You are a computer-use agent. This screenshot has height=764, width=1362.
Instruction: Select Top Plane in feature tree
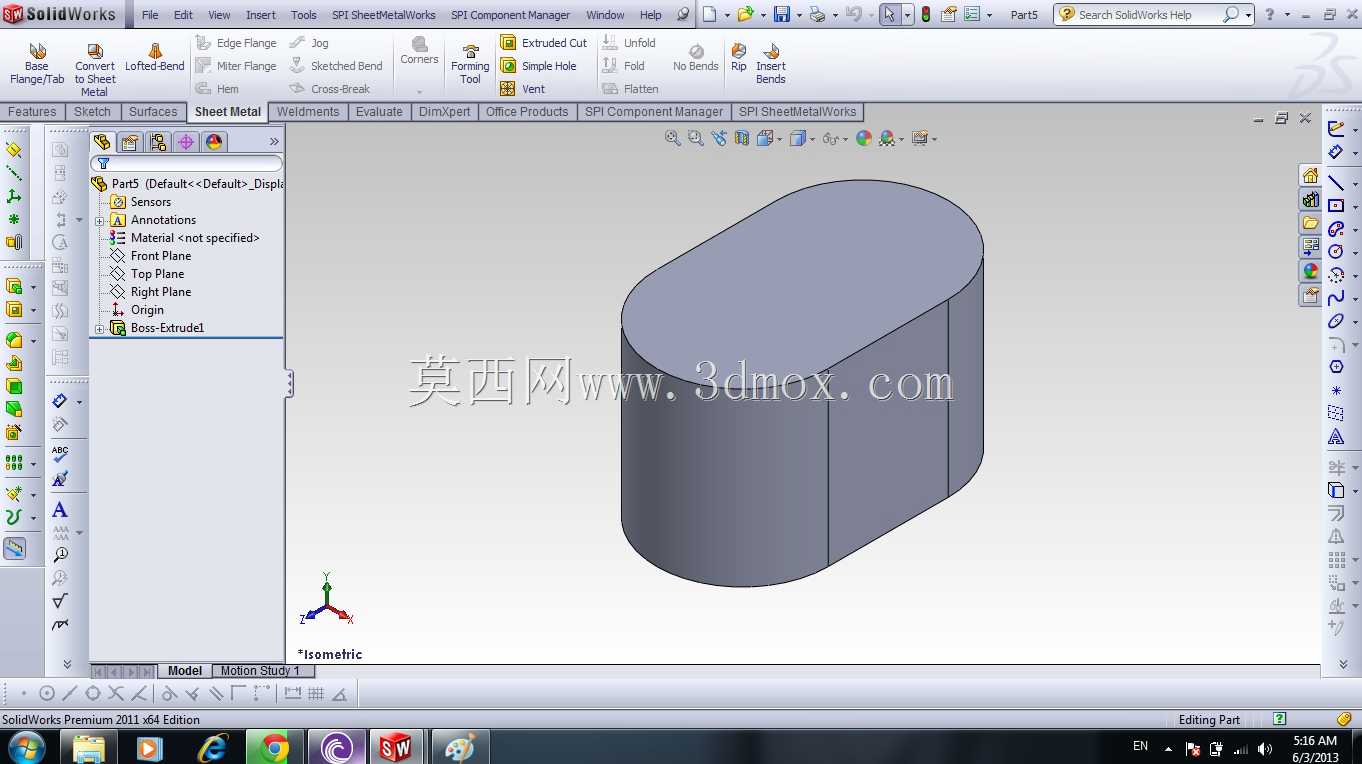point(148,274)
